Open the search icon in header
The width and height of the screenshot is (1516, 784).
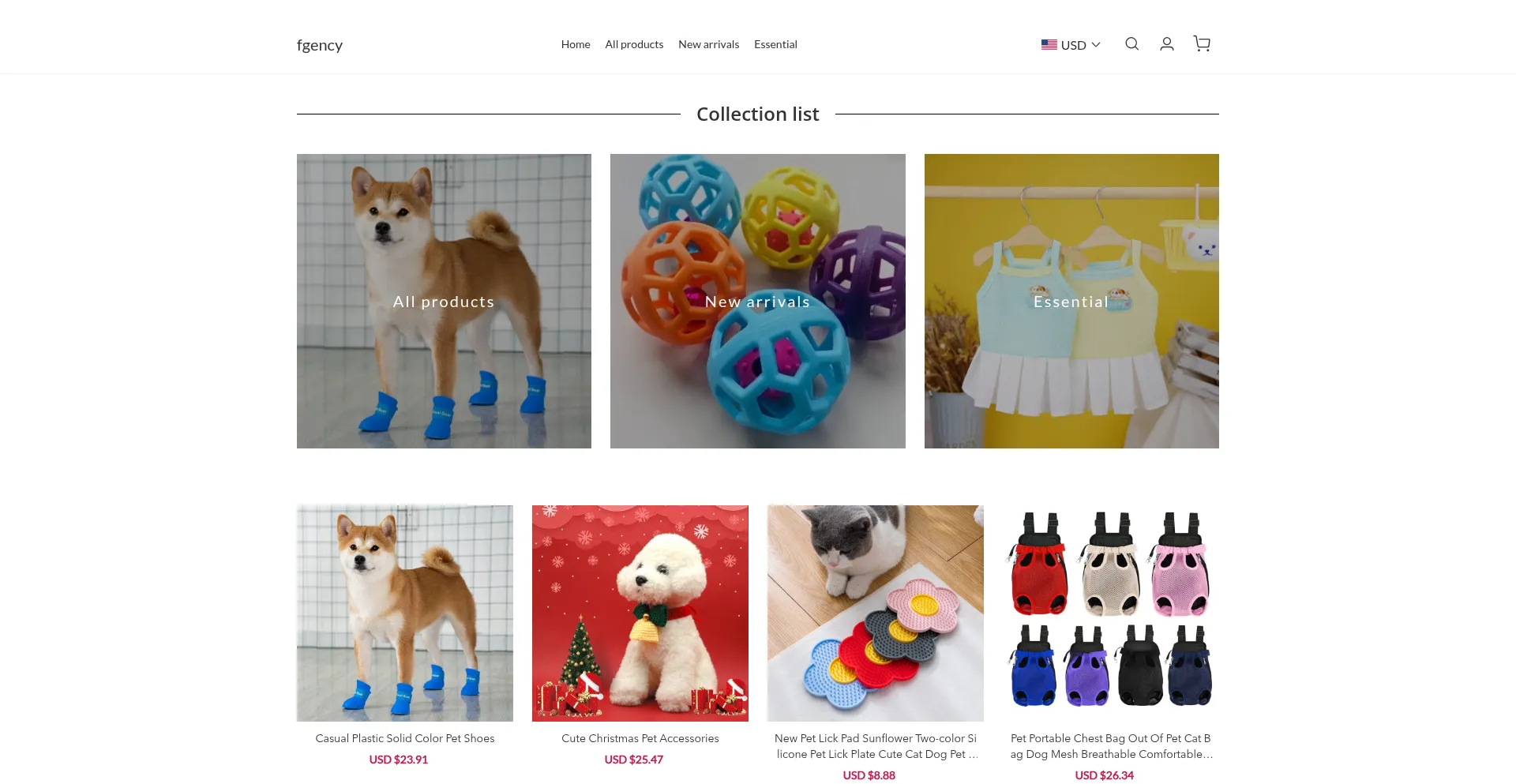point(1131,44)
